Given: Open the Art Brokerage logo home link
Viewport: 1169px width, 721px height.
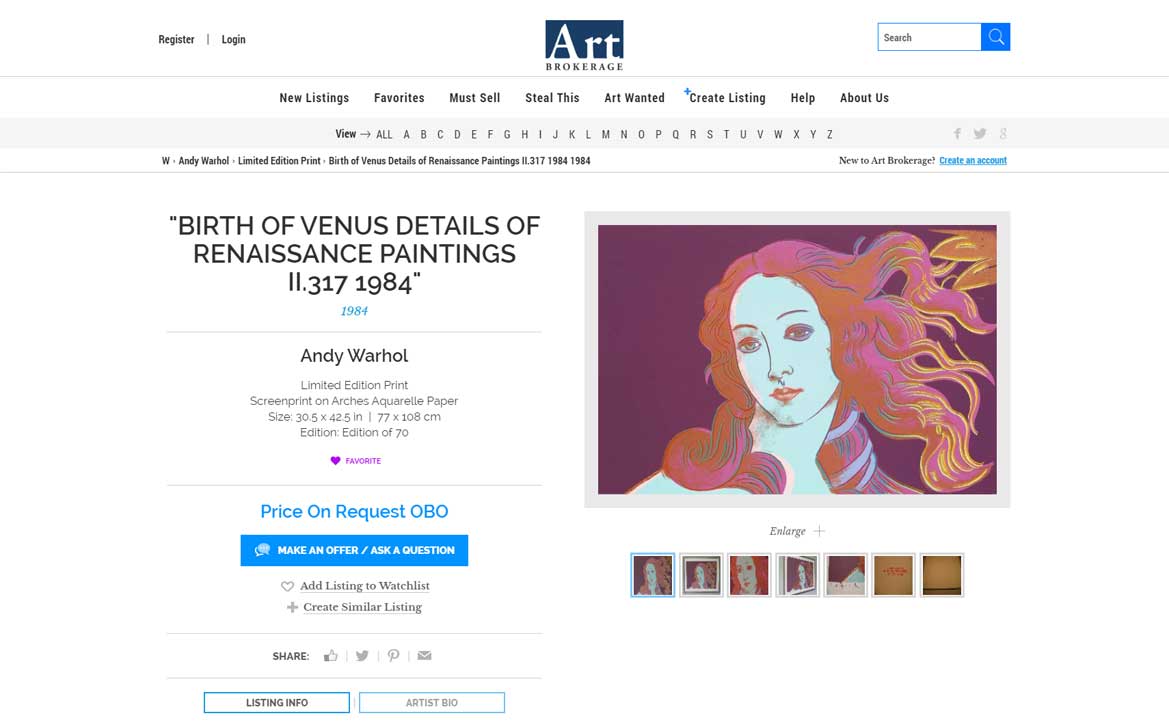Looking at the screenshot, I should [x=584, y=45].
